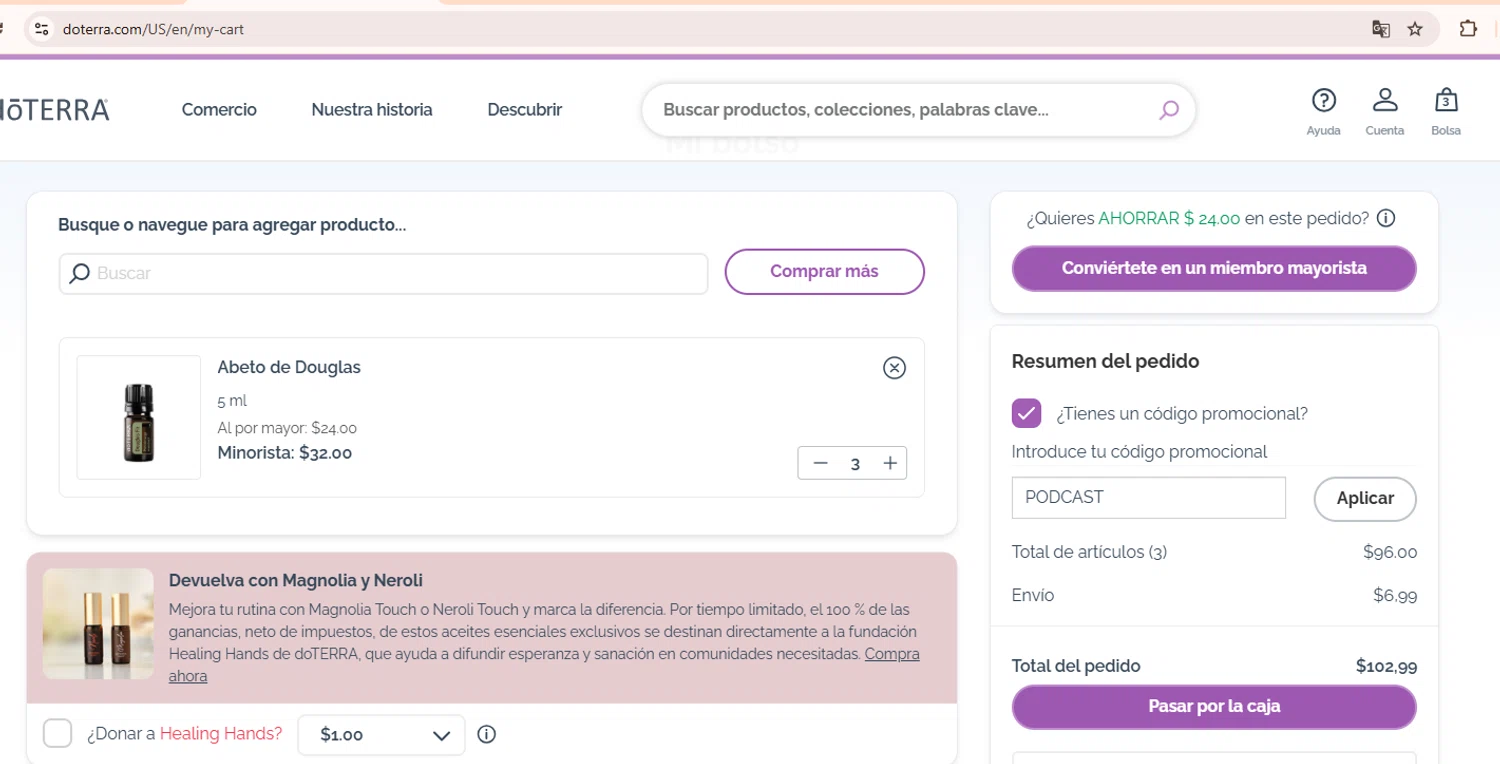Open the $1.00 donation amount dropdown
This screenshot has height=764, width=1500.
click(x=382, y=735)
